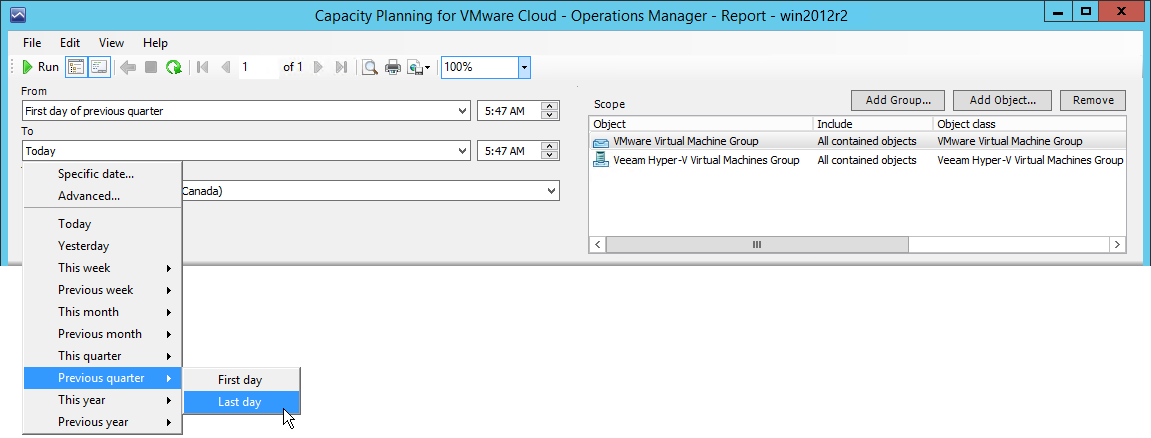
Task: Open the File menu
Action: click(32, 43)
